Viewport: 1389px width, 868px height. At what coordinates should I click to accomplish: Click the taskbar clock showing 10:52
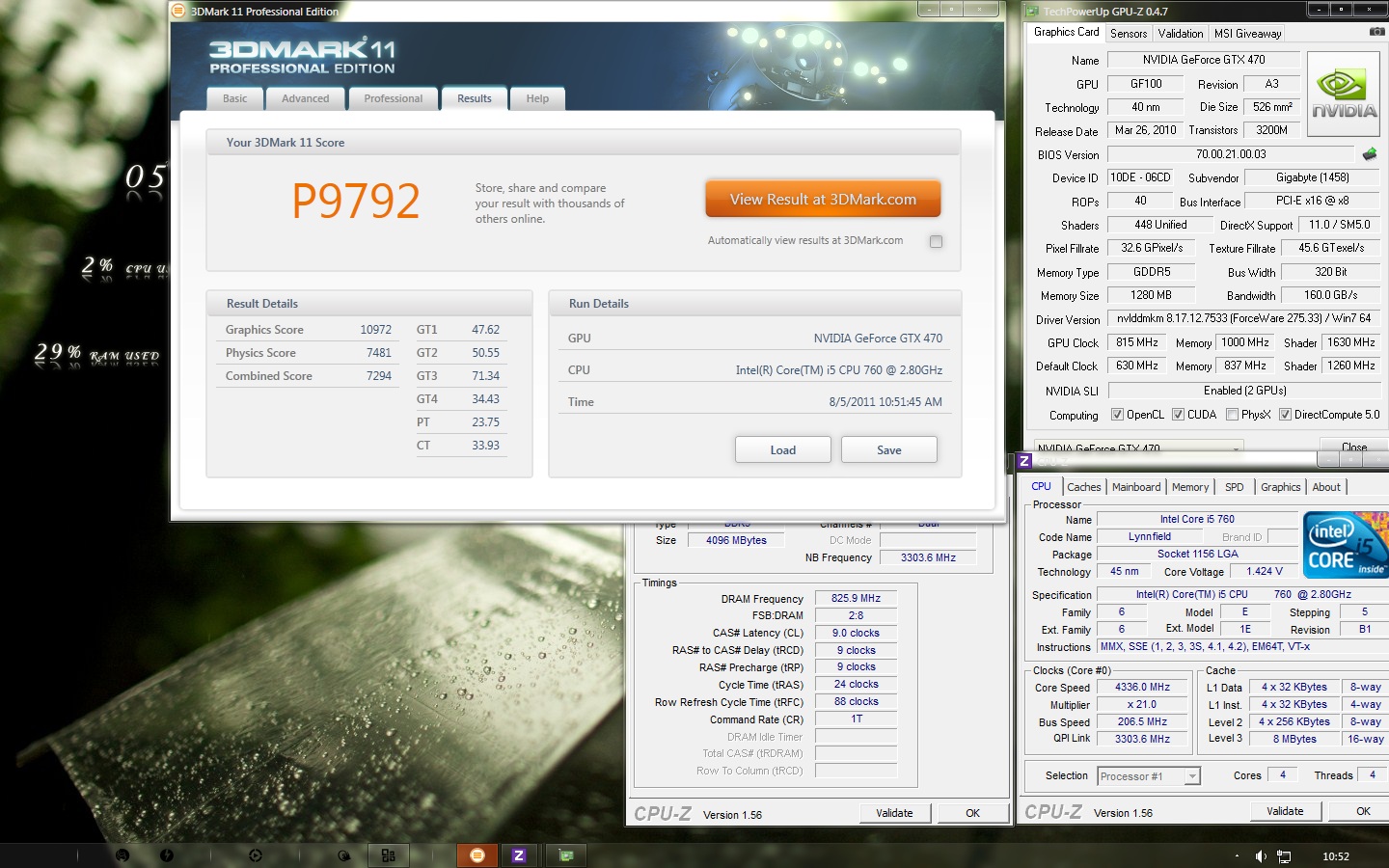click(x=1336, y=856)
